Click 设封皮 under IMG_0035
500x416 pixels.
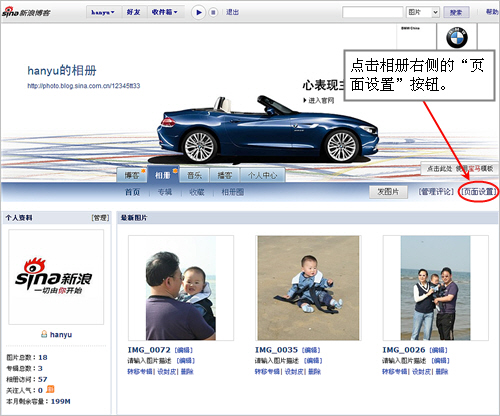(294, 371)
